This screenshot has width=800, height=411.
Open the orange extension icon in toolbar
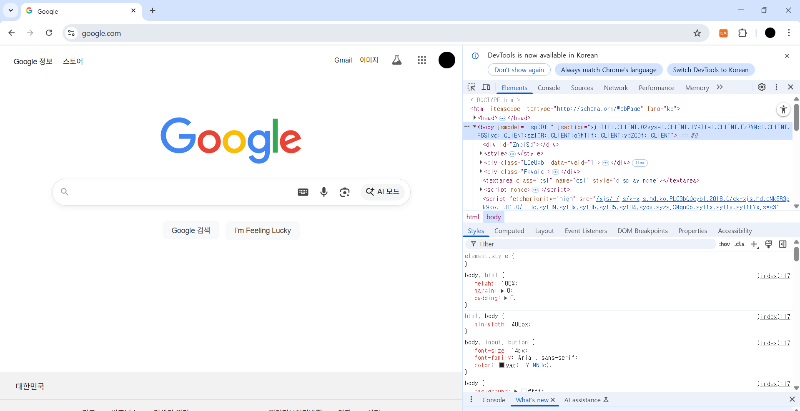pos(723,33)
